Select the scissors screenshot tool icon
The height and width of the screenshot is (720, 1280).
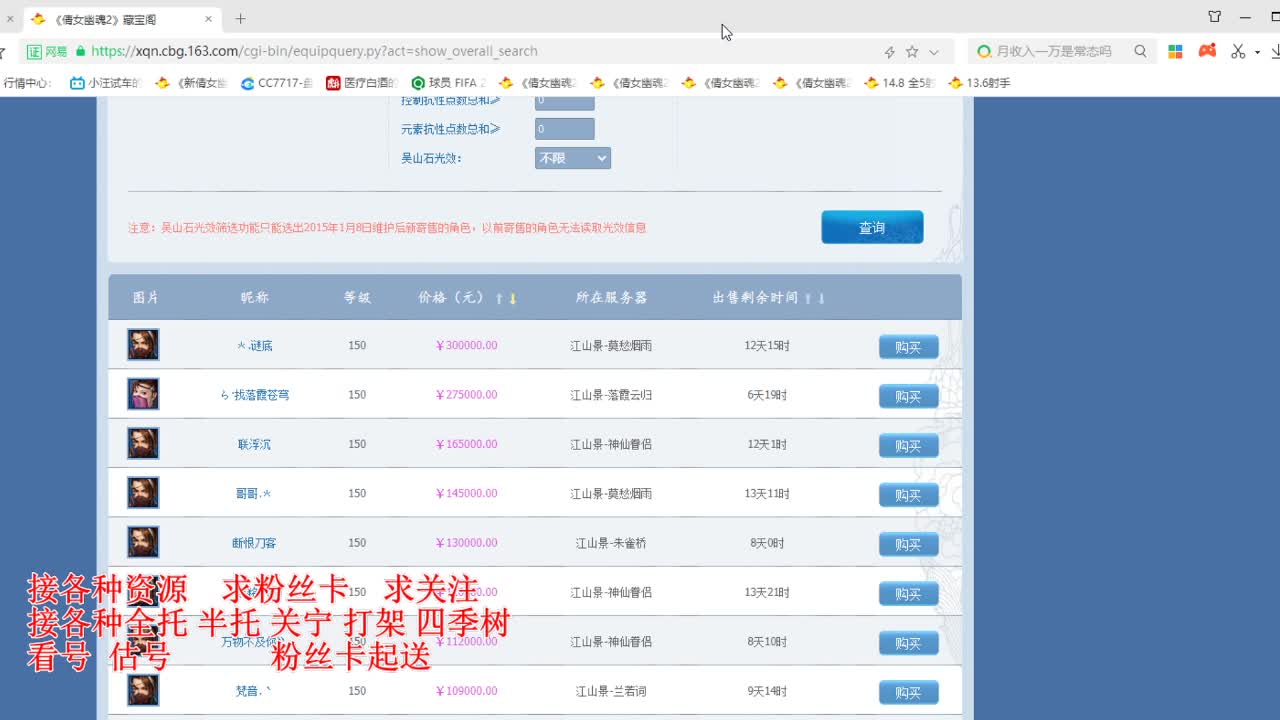1236,50
